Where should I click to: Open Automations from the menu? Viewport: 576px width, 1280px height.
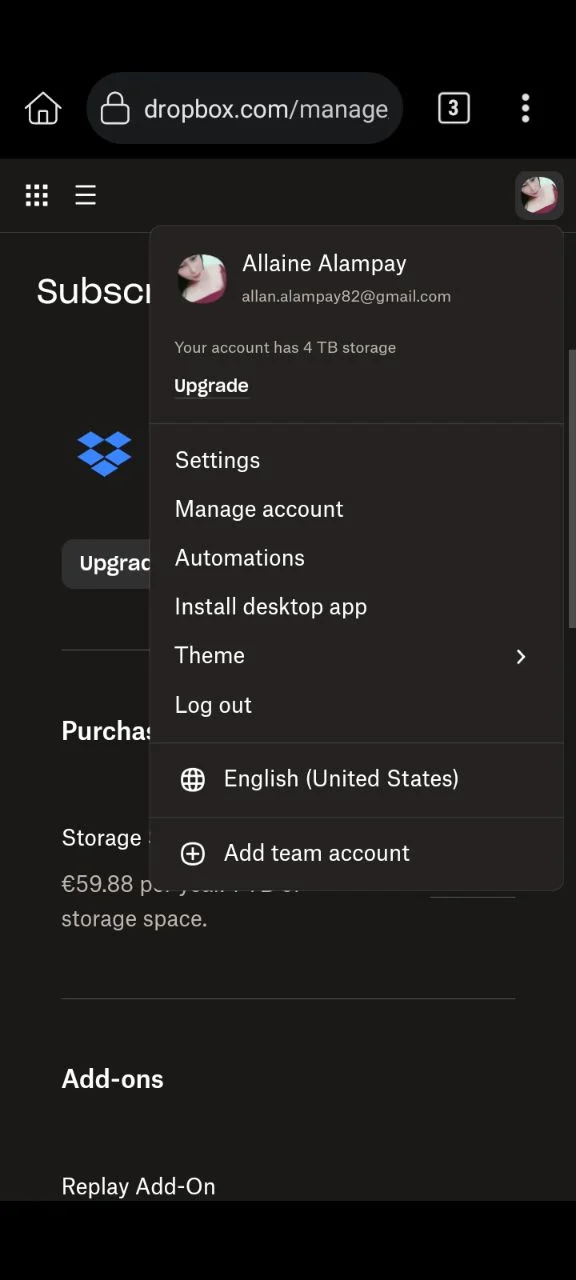(240, 558)
